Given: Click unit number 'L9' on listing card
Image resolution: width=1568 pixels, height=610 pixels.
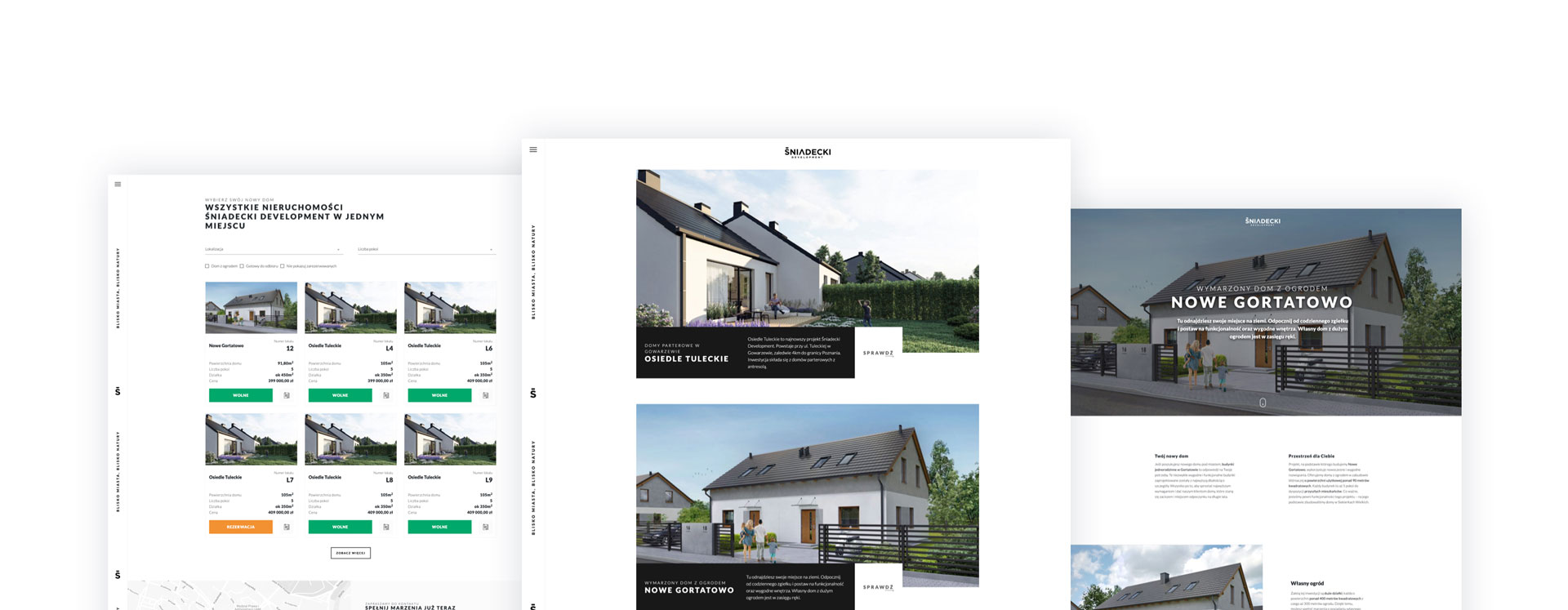Looking at the screenshot, I should coord(489,480).
